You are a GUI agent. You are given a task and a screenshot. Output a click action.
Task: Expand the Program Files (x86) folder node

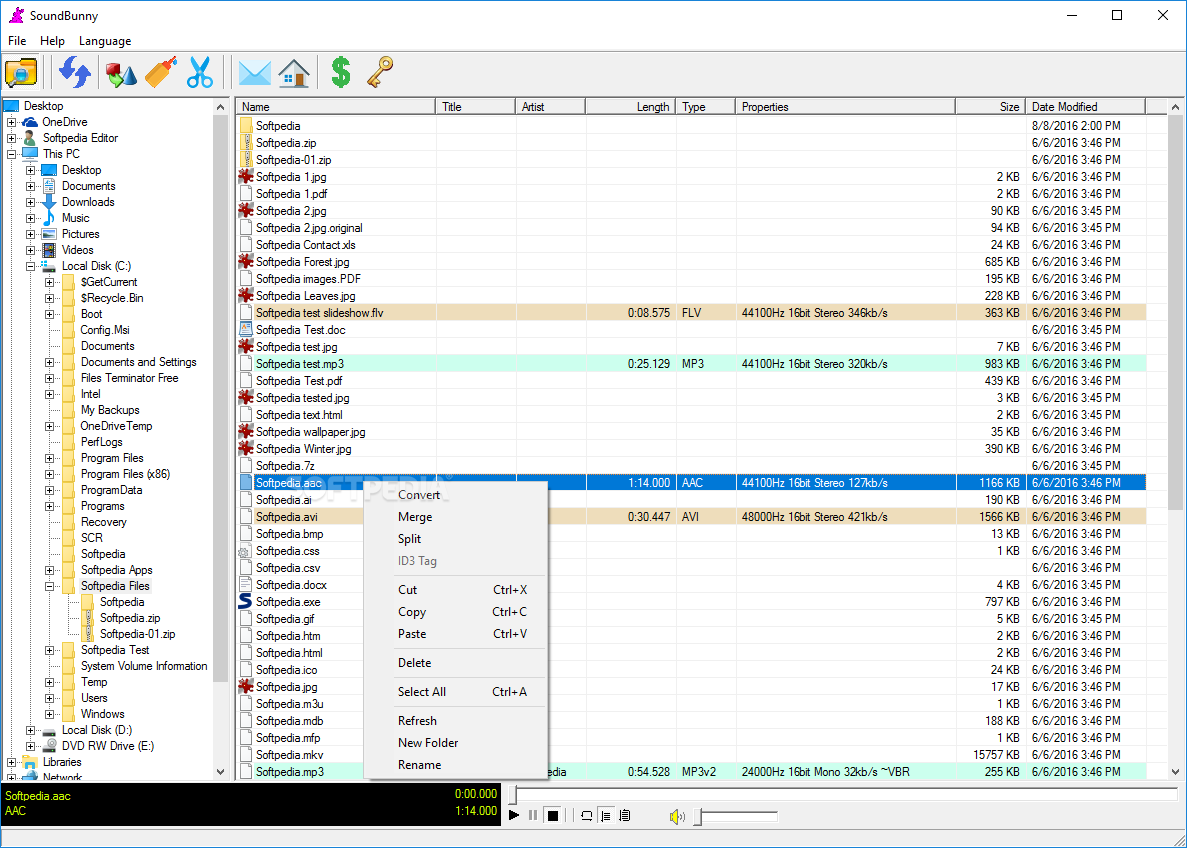click(49, 474)
